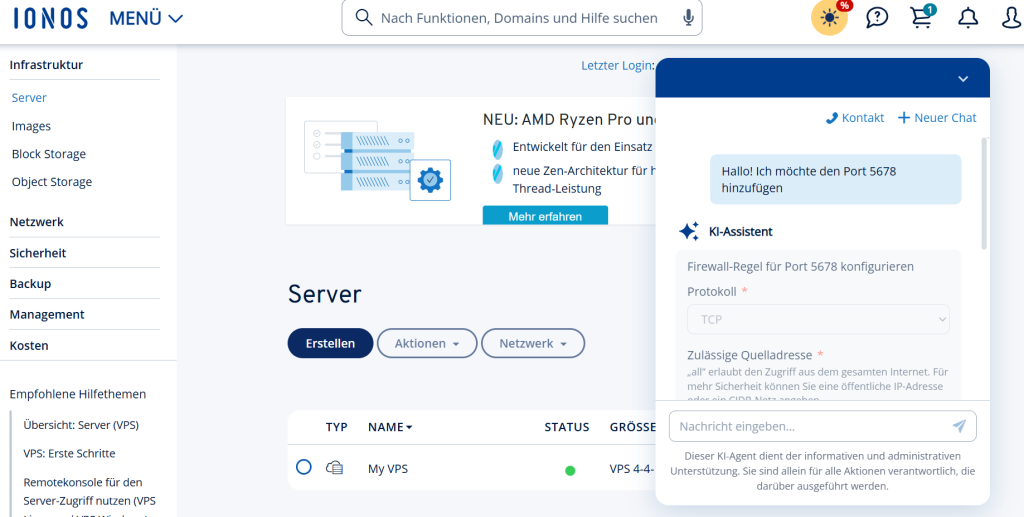Click the phone icon next to Kontakt
This screenshot has width=1024, height=517.
coord(832,118)
